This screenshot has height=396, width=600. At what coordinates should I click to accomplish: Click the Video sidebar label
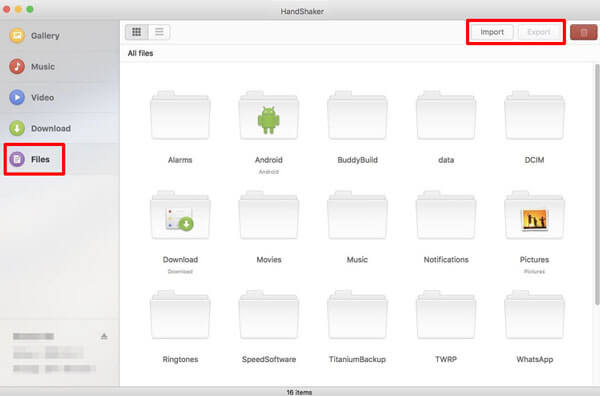(x=42, y=98)
